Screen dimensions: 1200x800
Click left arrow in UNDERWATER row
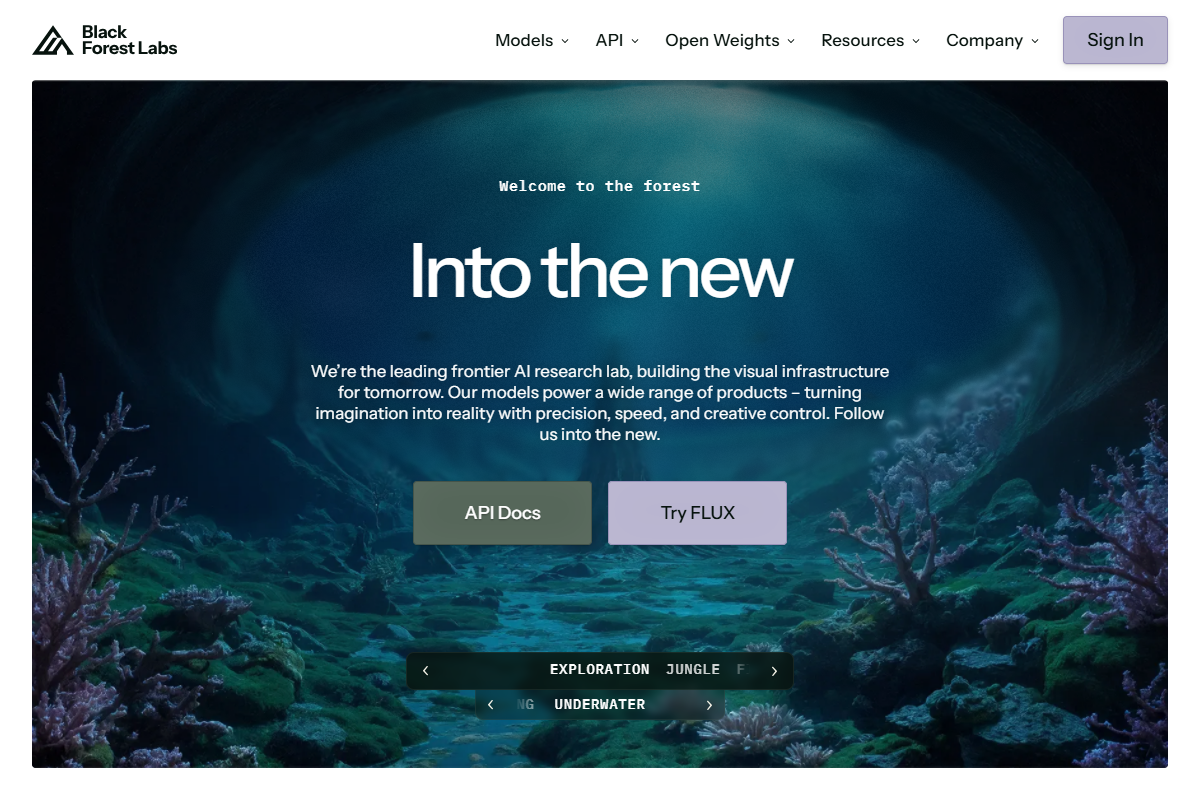(490, 705)
